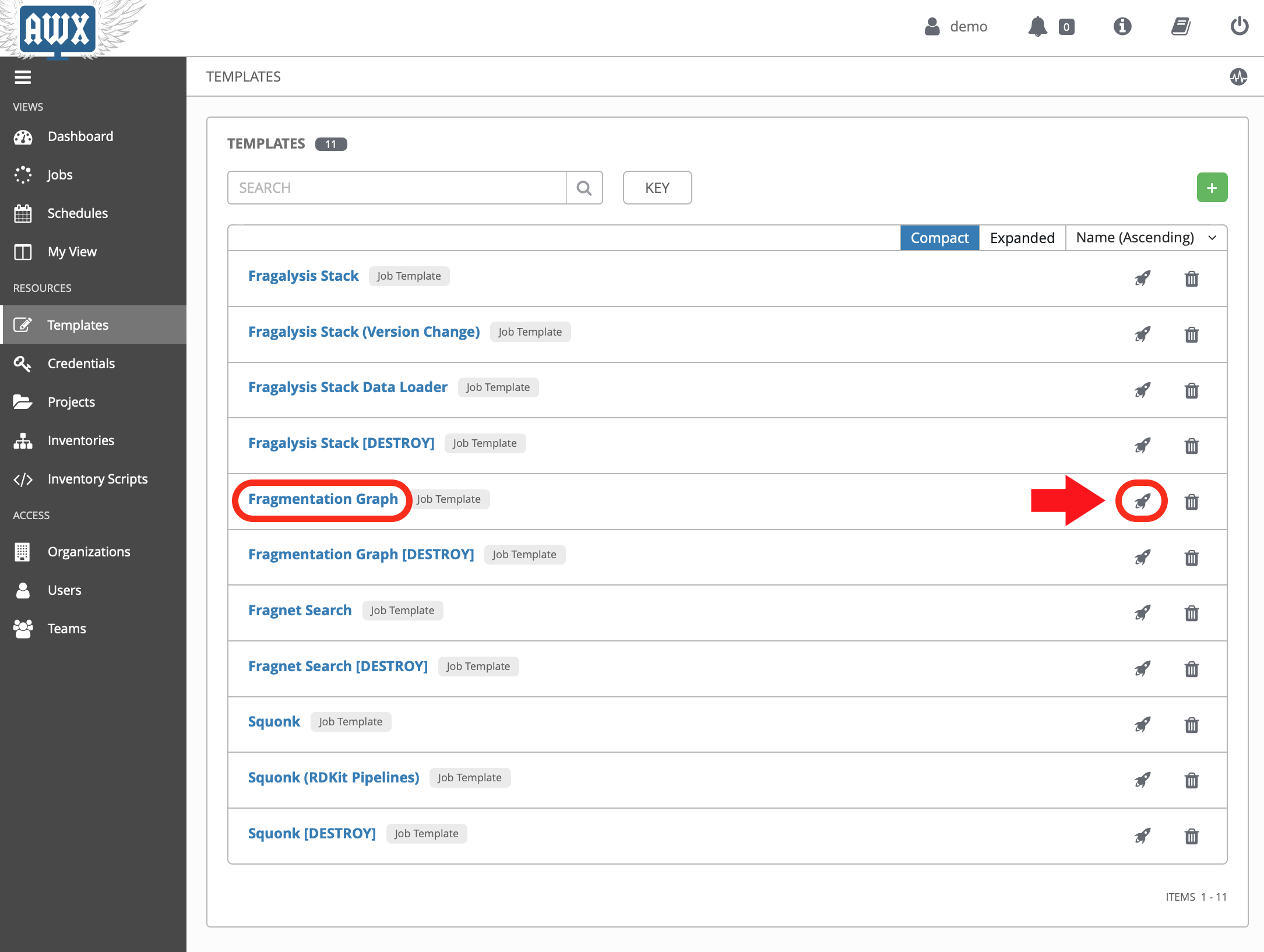
Task: Open Credentials in sidebar
Action: click(93, 364)
